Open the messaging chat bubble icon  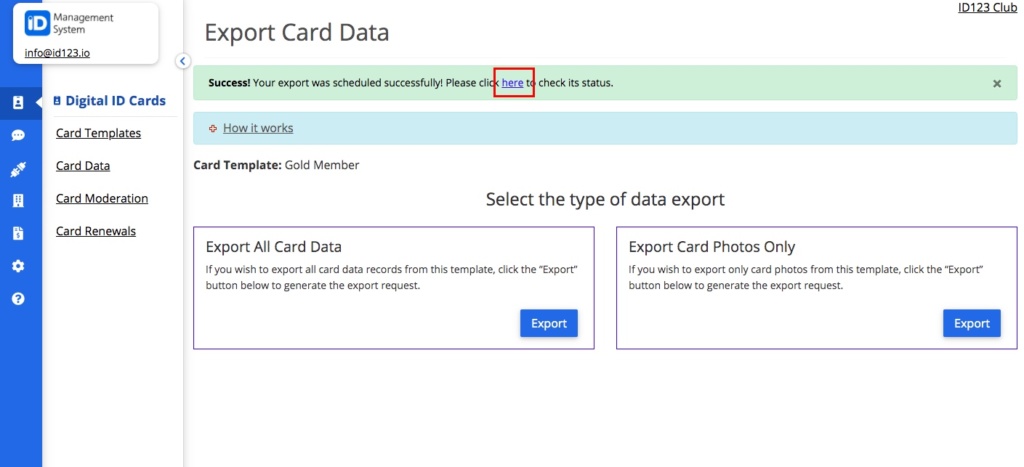(18, 135)
